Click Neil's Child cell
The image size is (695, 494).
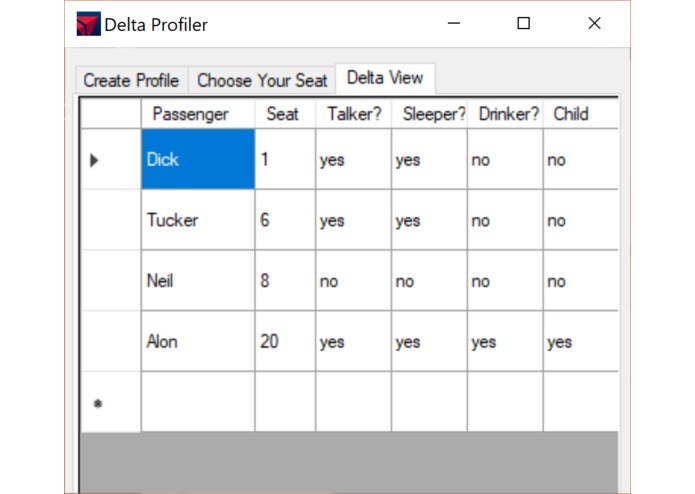[581, 281]
